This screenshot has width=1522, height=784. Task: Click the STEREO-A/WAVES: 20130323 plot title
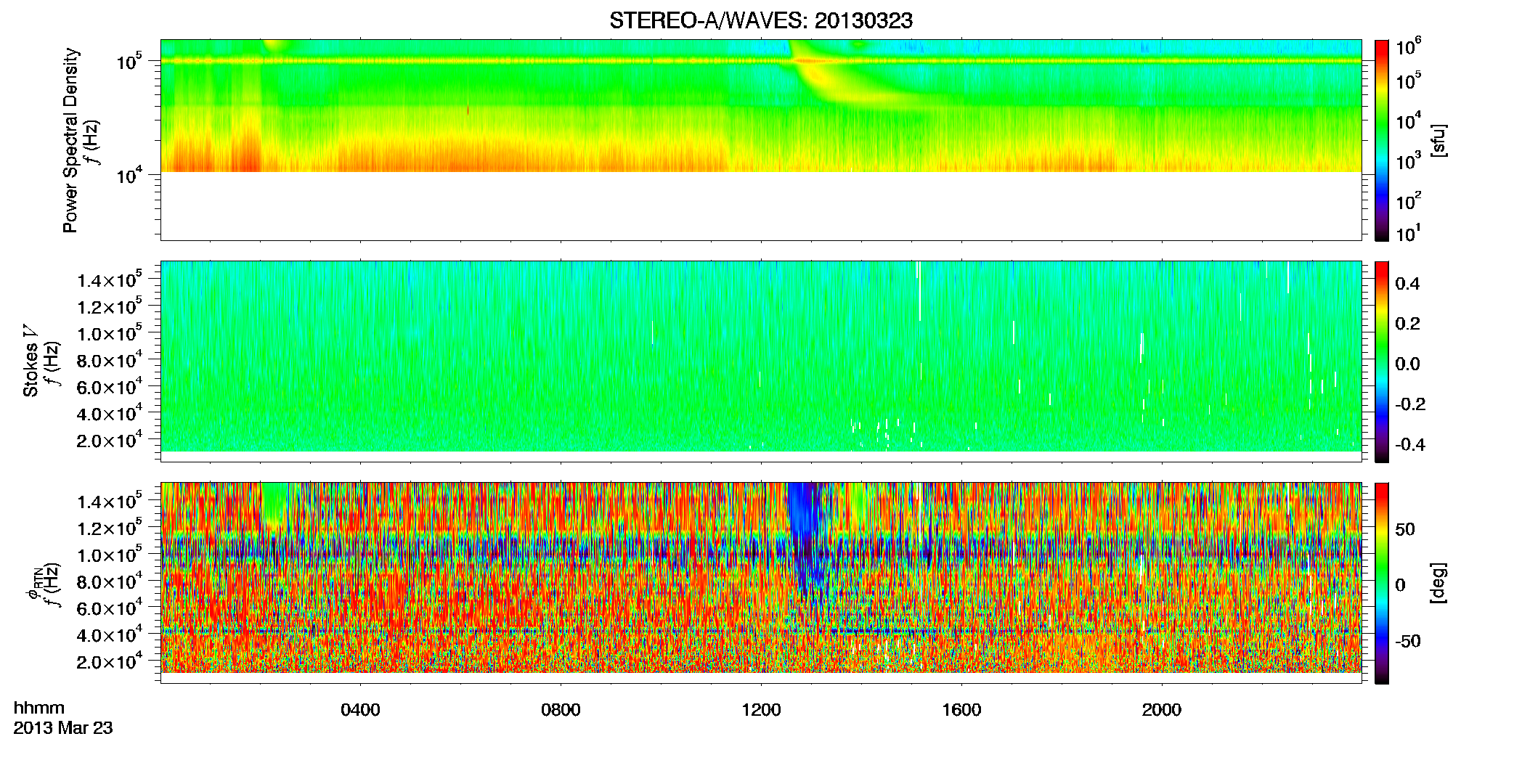click(x=761, y=21)
